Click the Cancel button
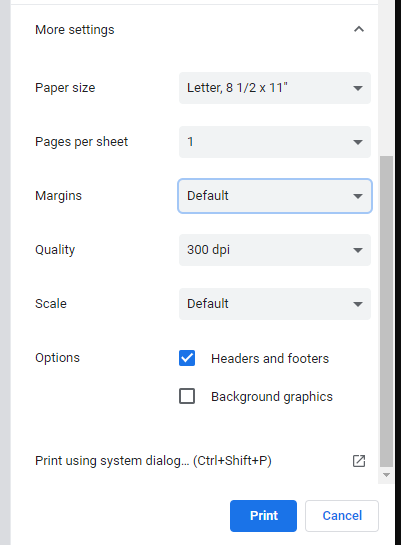This screenshot has height=545, width=401. [342, 516]
